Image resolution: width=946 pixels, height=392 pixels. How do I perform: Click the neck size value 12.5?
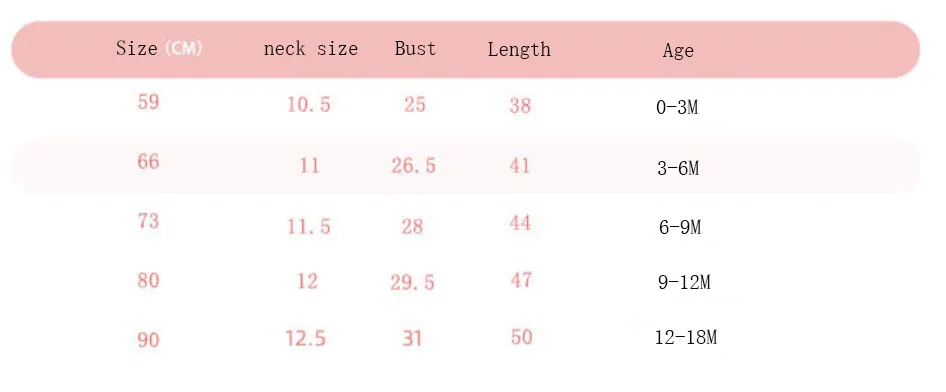[x=306, y=338]
